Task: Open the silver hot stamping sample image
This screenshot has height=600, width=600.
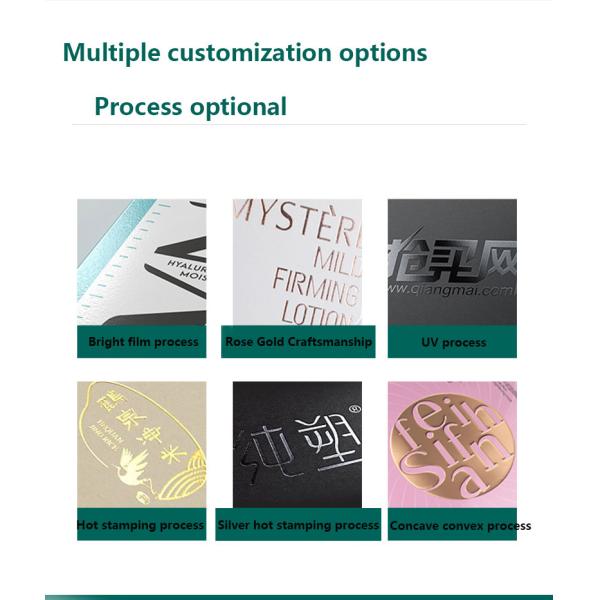Action: tap(297, 445)
